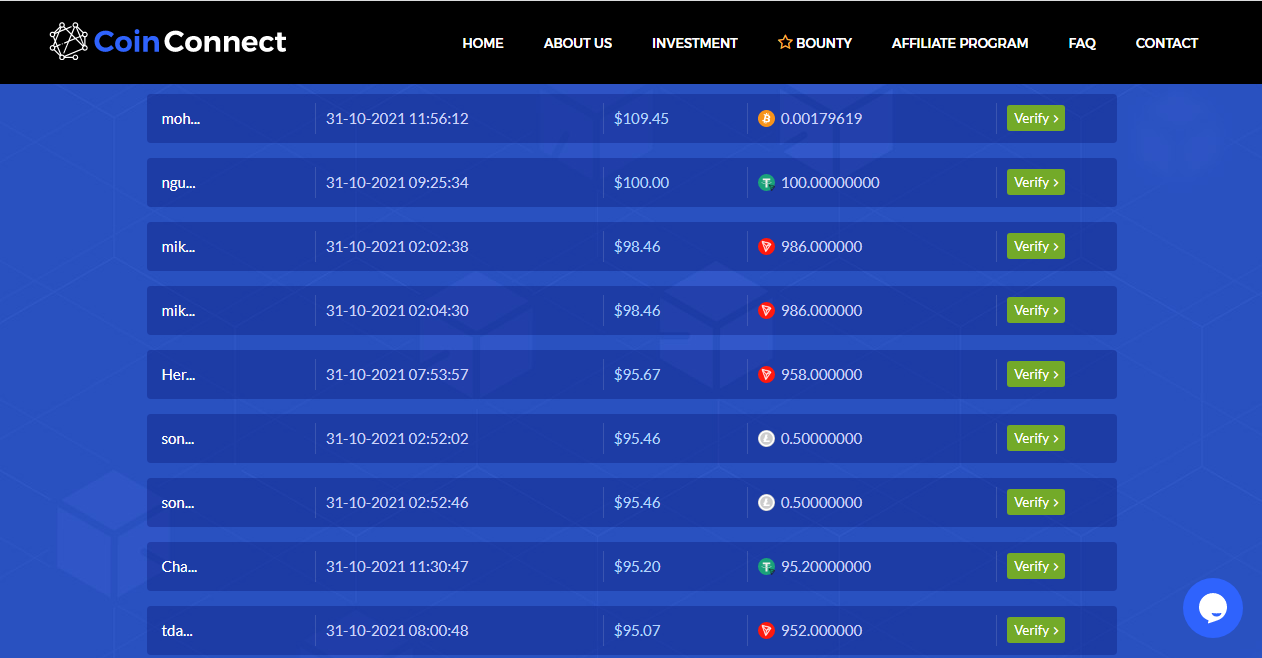Screen dimensions: 1262x658
Task: Click the $95.07 amount
Action: point(637,631)
